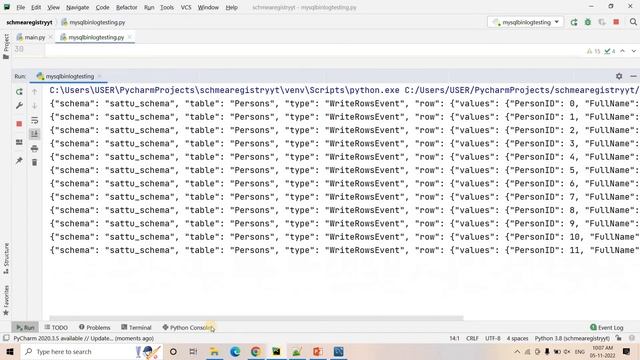Open the Run menu
The height and width of the screenshot is (360, 640).
pos(149,7)
